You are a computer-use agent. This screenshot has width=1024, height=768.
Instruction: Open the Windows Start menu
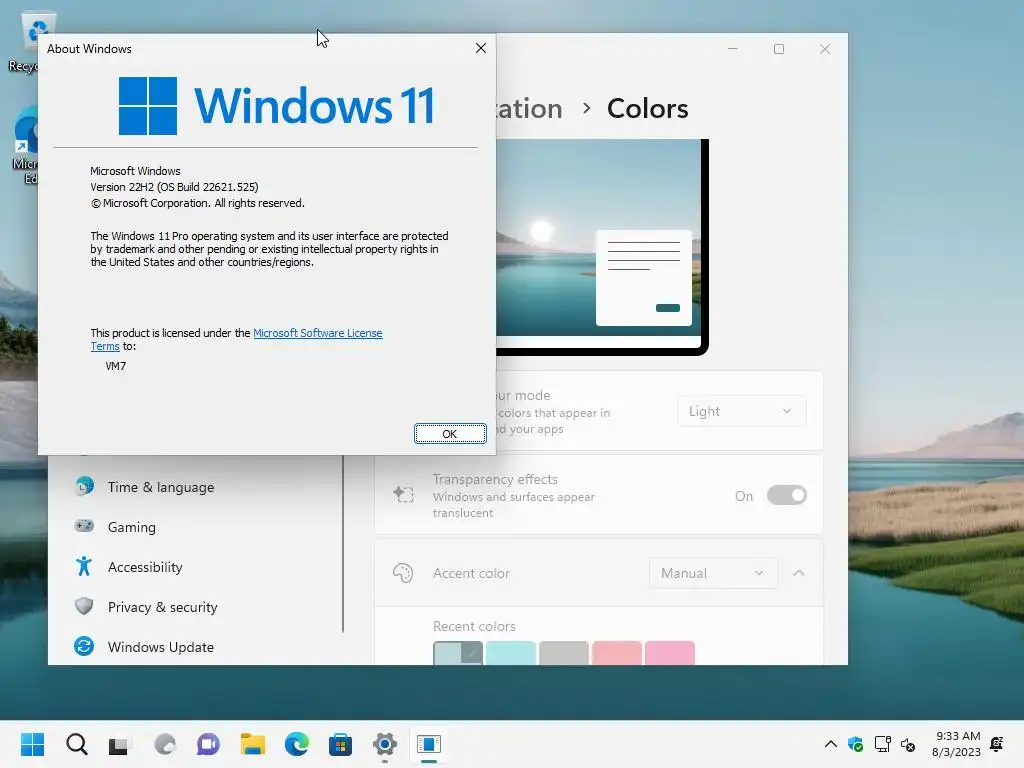click(x=32, y=744)
